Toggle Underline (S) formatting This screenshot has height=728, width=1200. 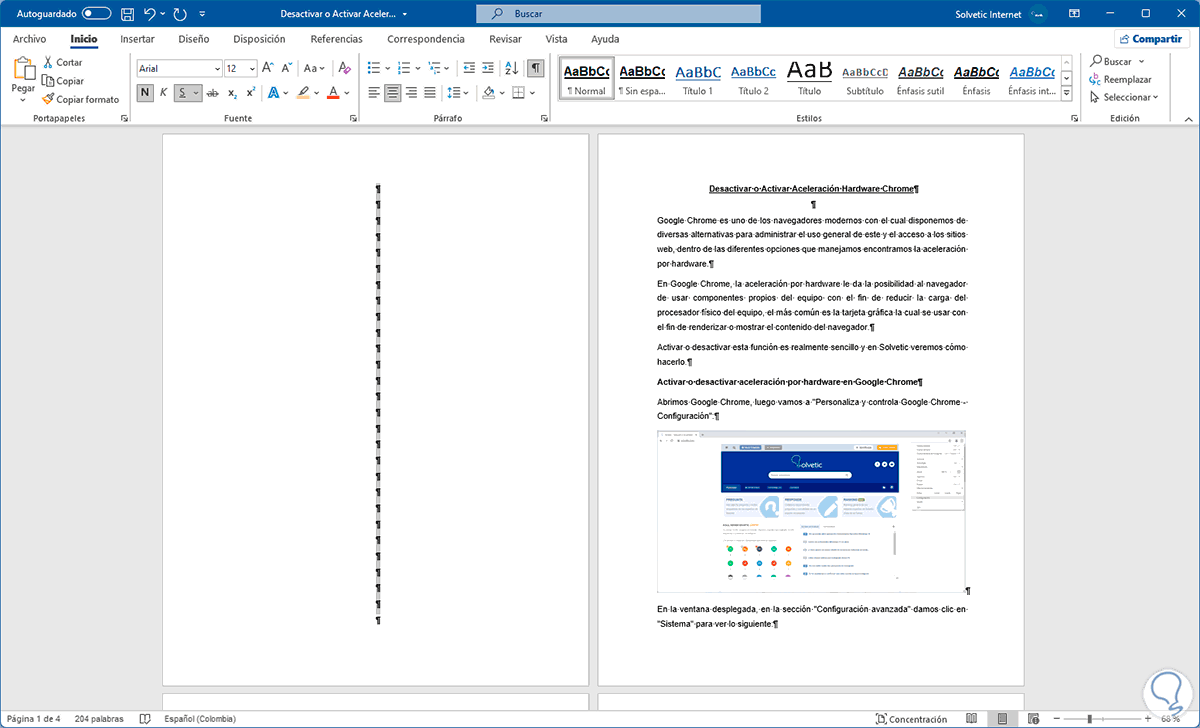tap(183, 93)
